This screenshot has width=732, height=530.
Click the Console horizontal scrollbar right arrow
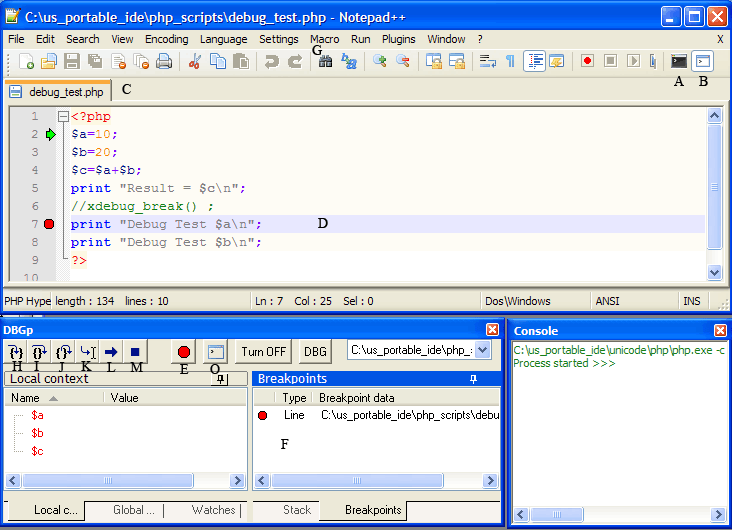click(x=718, y=515)
